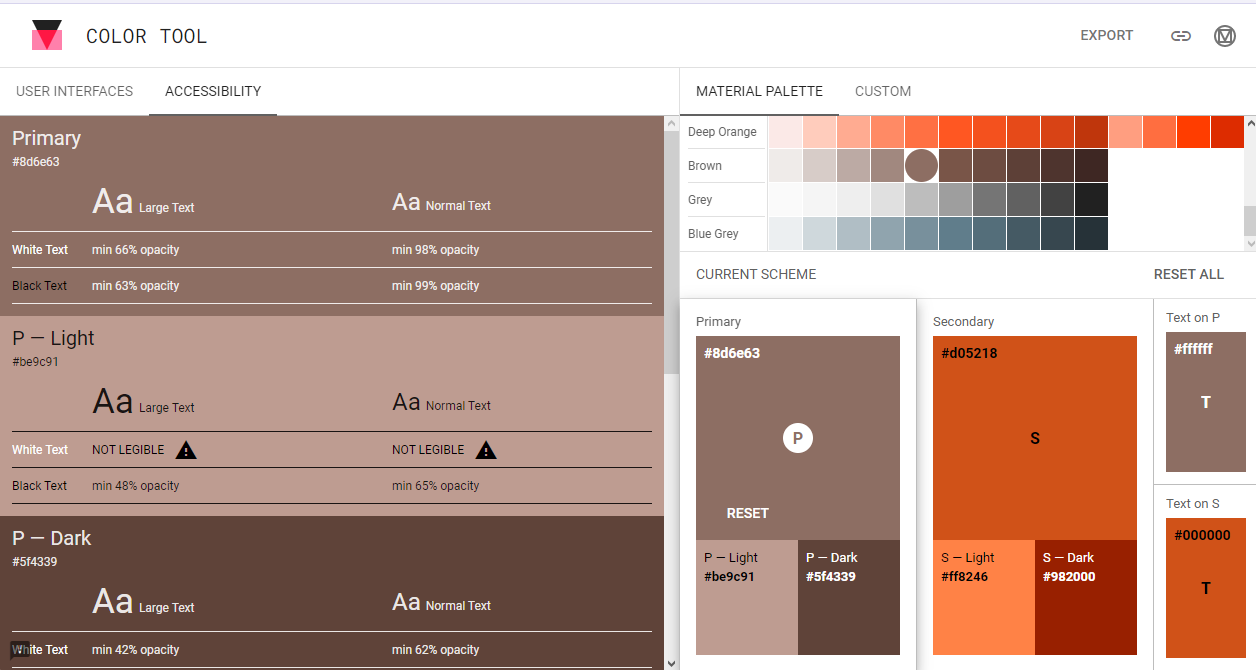The width and height of the screenshot is (1256, 670).
Task: Click the 'min 48% opacity' value
Action: tap(136, 486)
